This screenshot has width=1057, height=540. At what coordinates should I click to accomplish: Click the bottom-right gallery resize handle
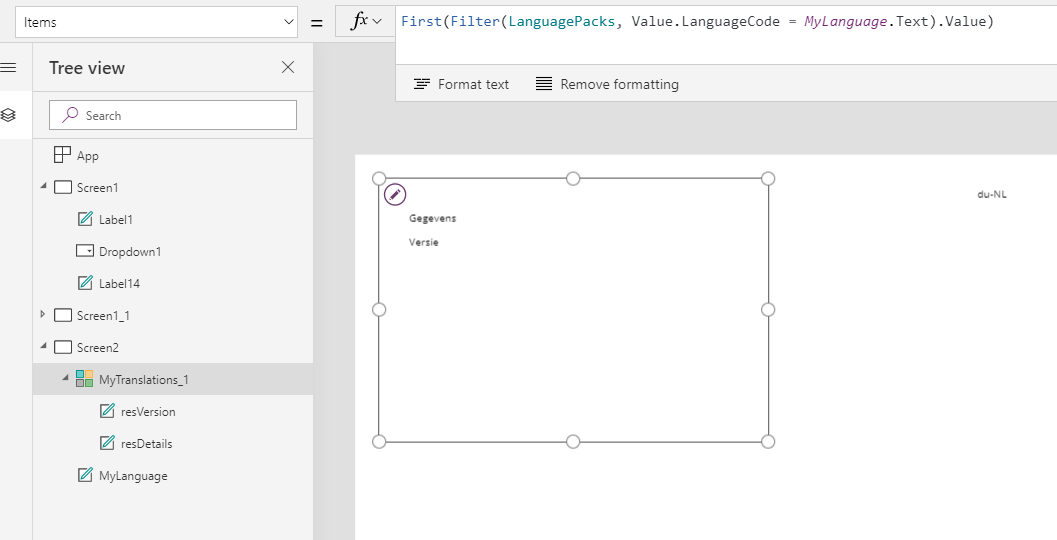click(x=768, y=442)
